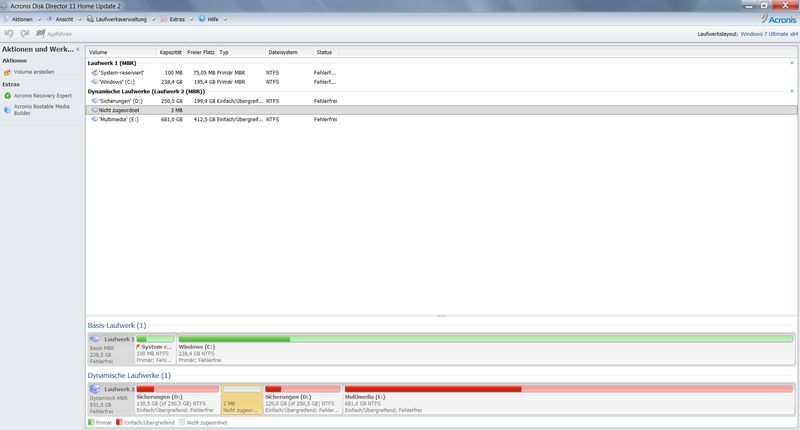Open the Extras menu

(177, 19)
